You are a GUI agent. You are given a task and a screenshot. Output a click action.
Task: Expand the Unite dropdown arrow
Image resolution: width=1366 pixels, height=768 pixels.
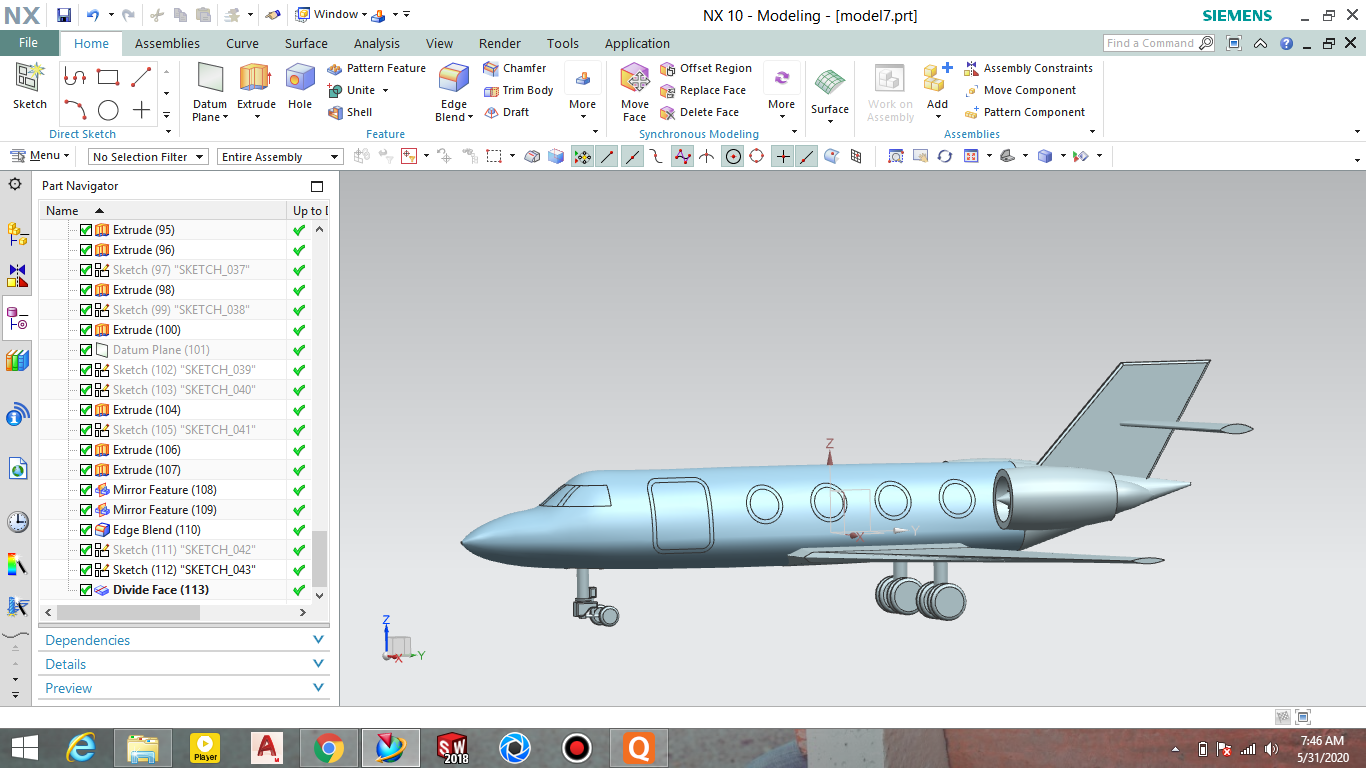(385, 90)
